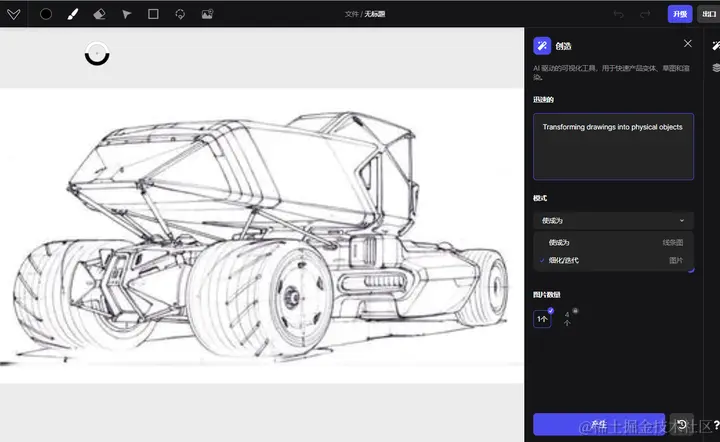Select the Brush tool

pos(73,14)
